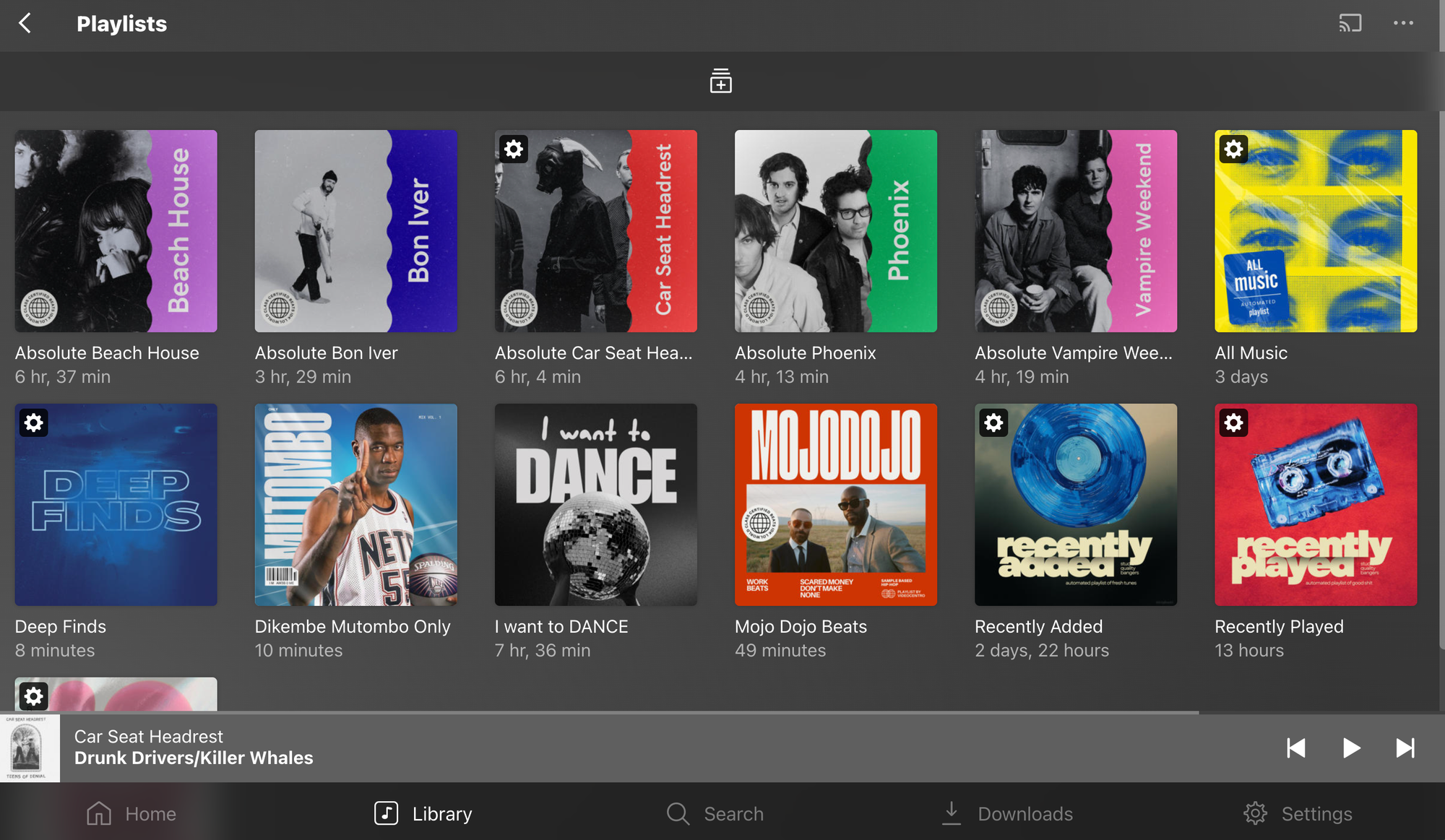Click the Mojo Dojo Beats title
The image size is (1445, 840).
click(x=801, y=626)
